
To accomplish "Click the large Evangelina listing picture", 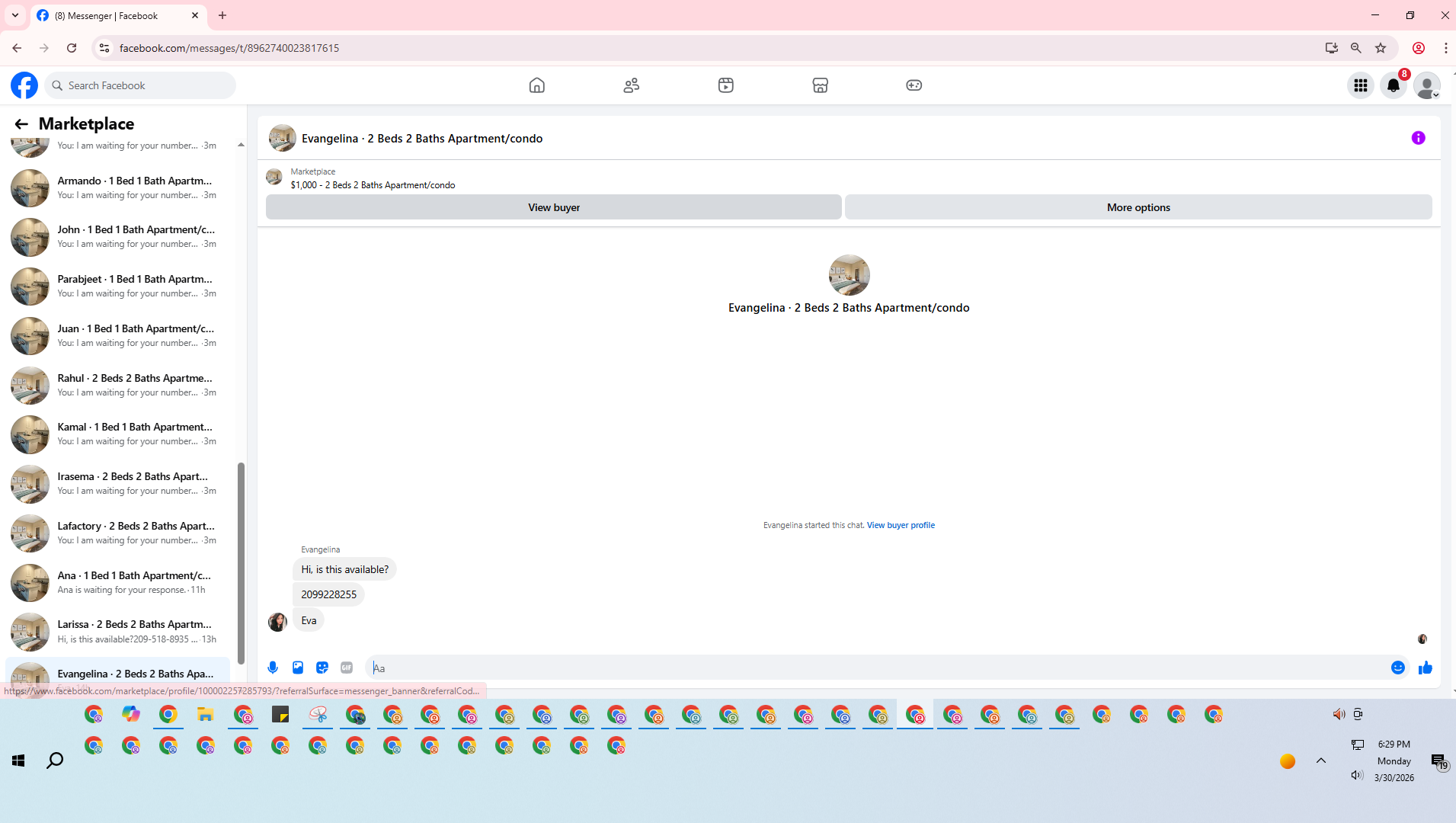I will (849, 275).
